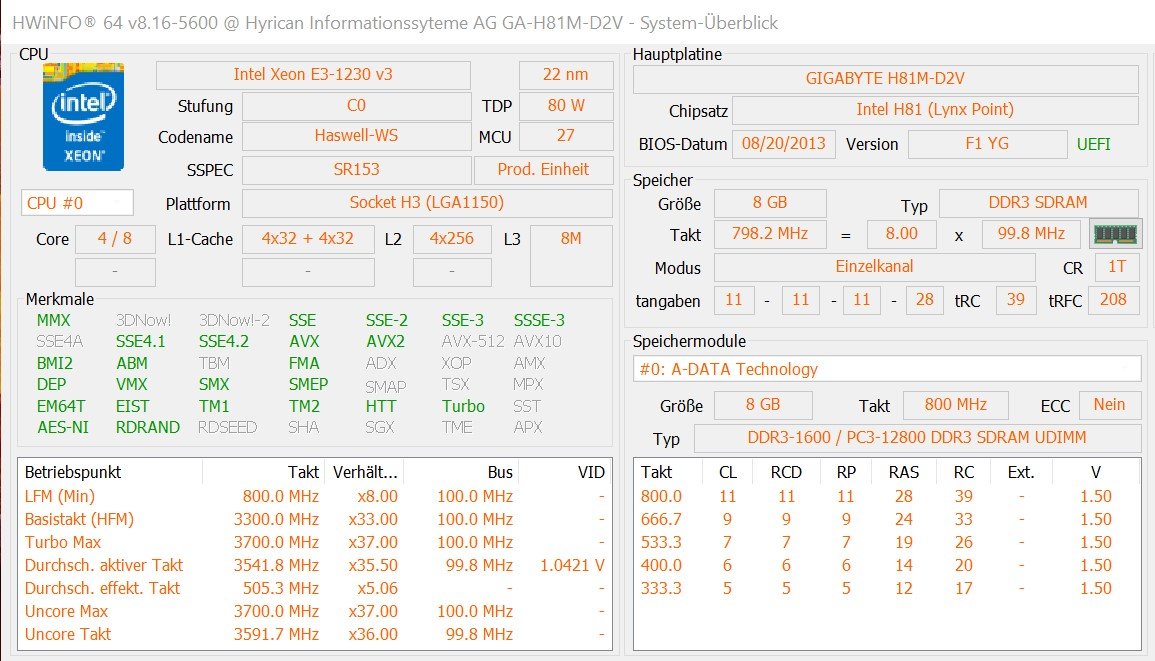The image size is (1155, 661).
Task: Click the green UEFI label
Action: click(1094, 144)
